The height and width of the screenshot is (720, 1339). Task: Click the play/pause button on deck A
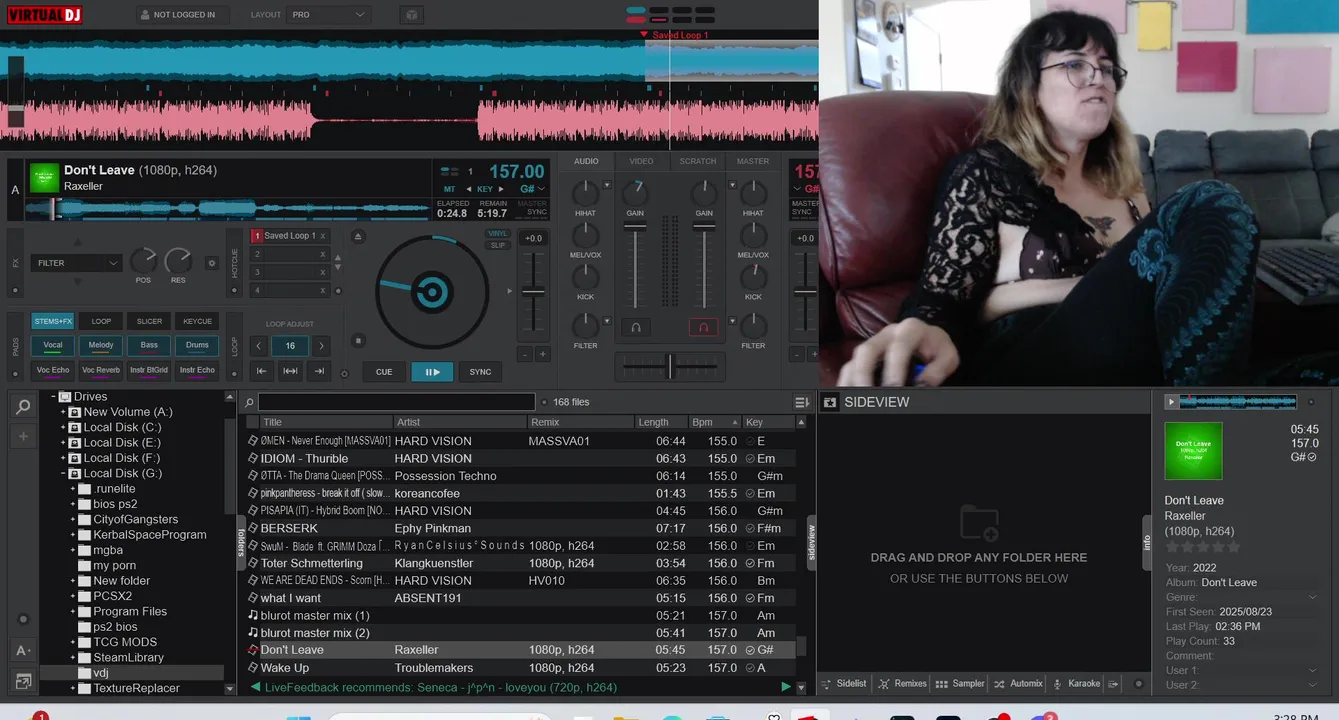point(432,371)
